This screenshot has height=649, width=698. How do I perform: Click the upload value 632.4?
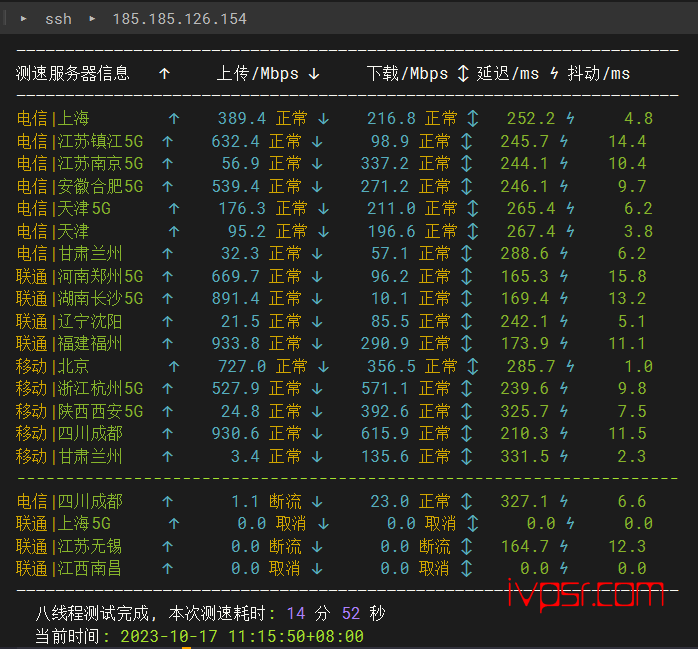(x=235, y=142)
